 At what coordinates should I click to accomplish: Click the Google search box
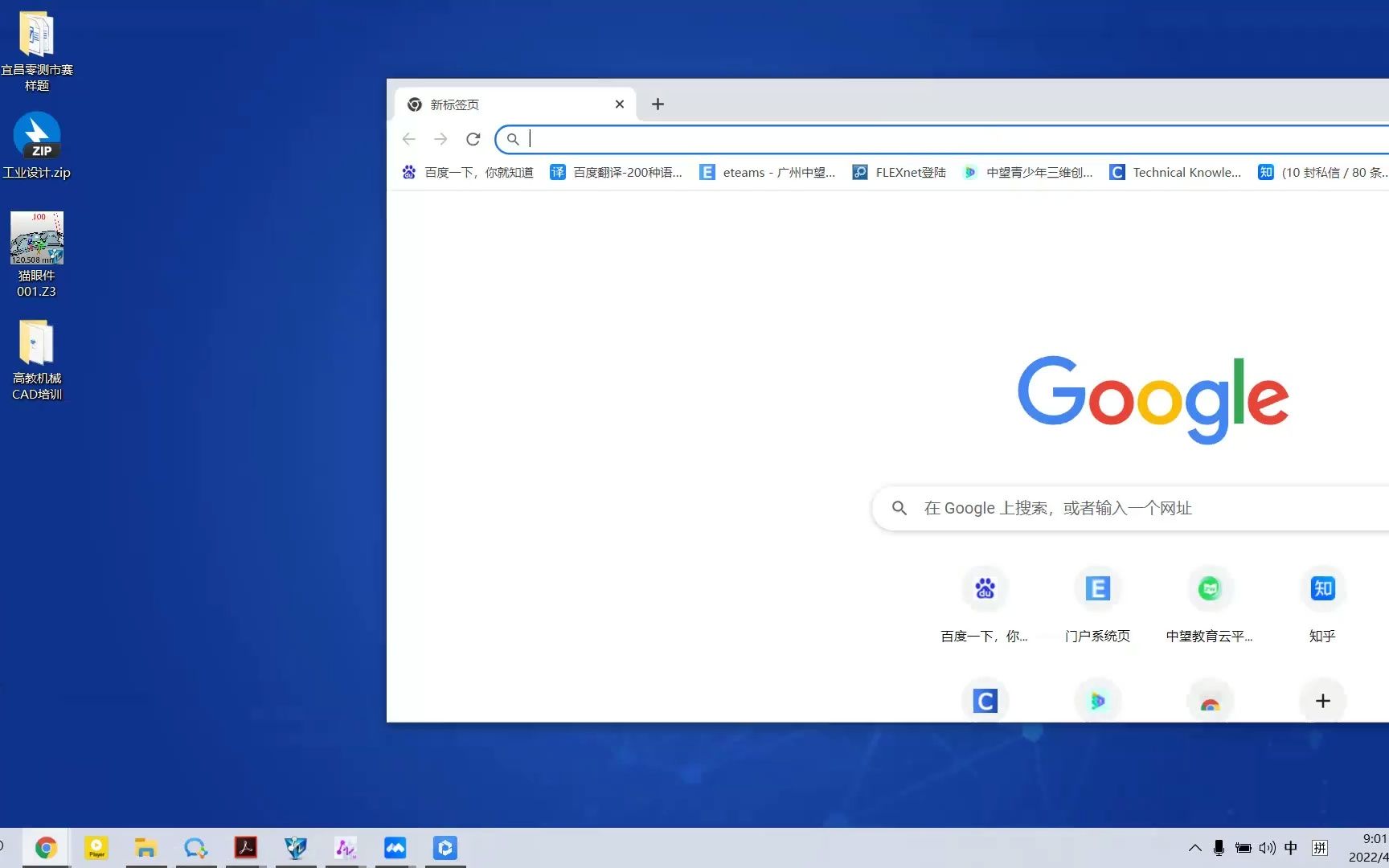[x=1131, y=508]
